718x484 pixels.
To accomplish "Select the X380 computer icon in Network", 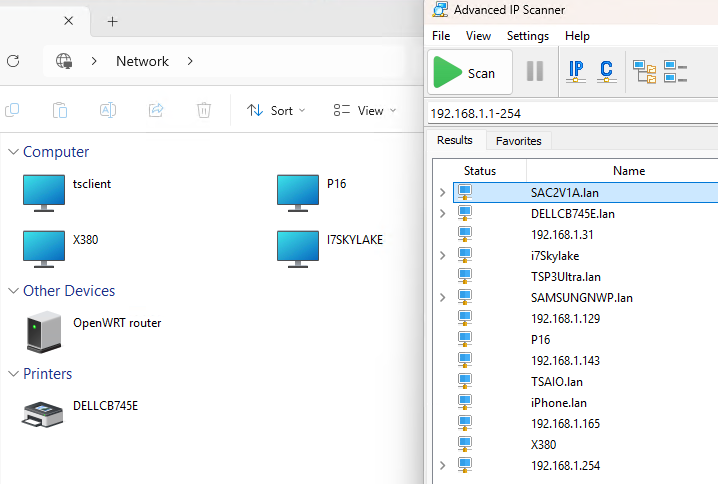I will [44, 249].
